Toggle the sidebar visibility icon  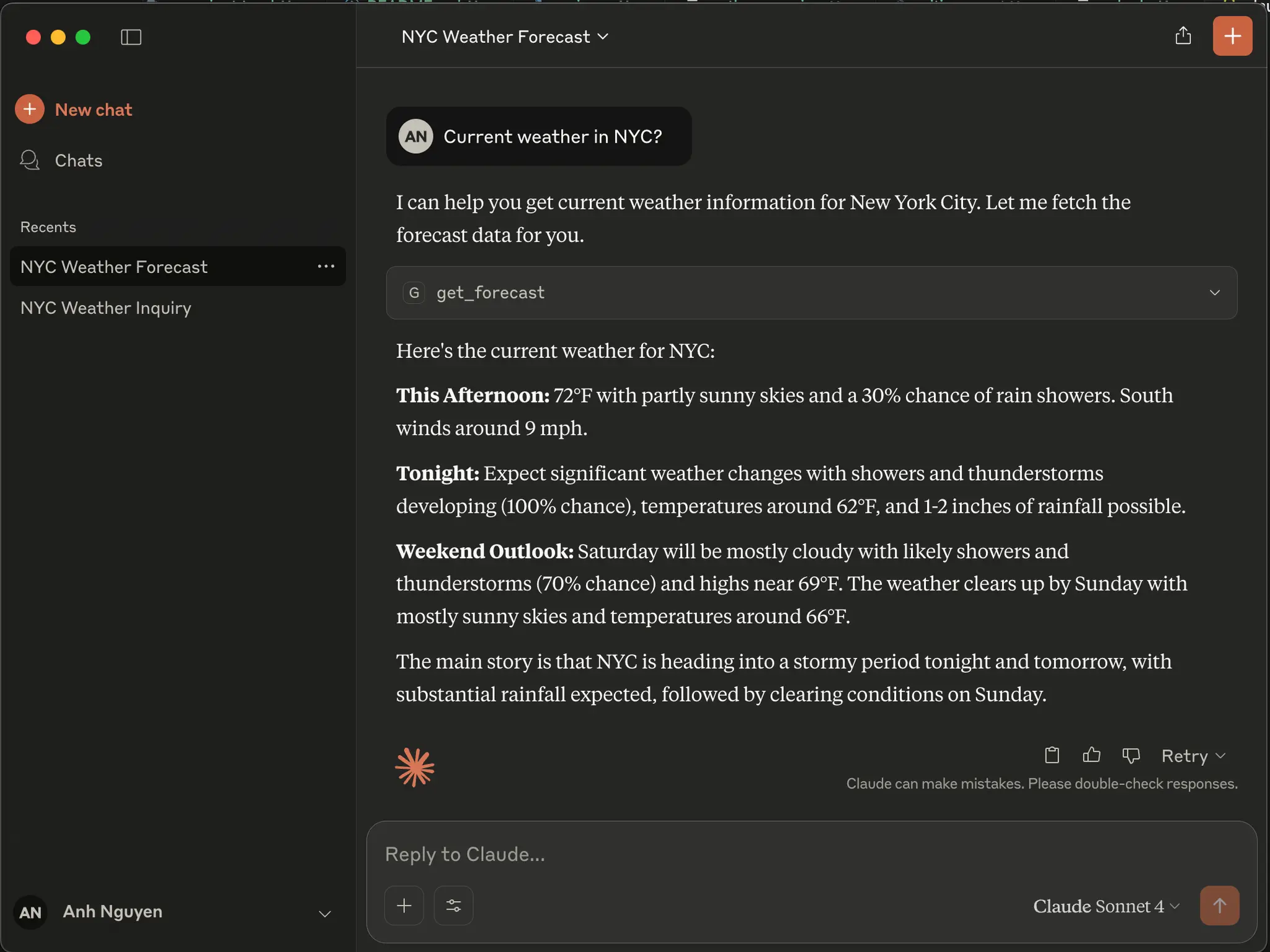(x=131, y=37)
